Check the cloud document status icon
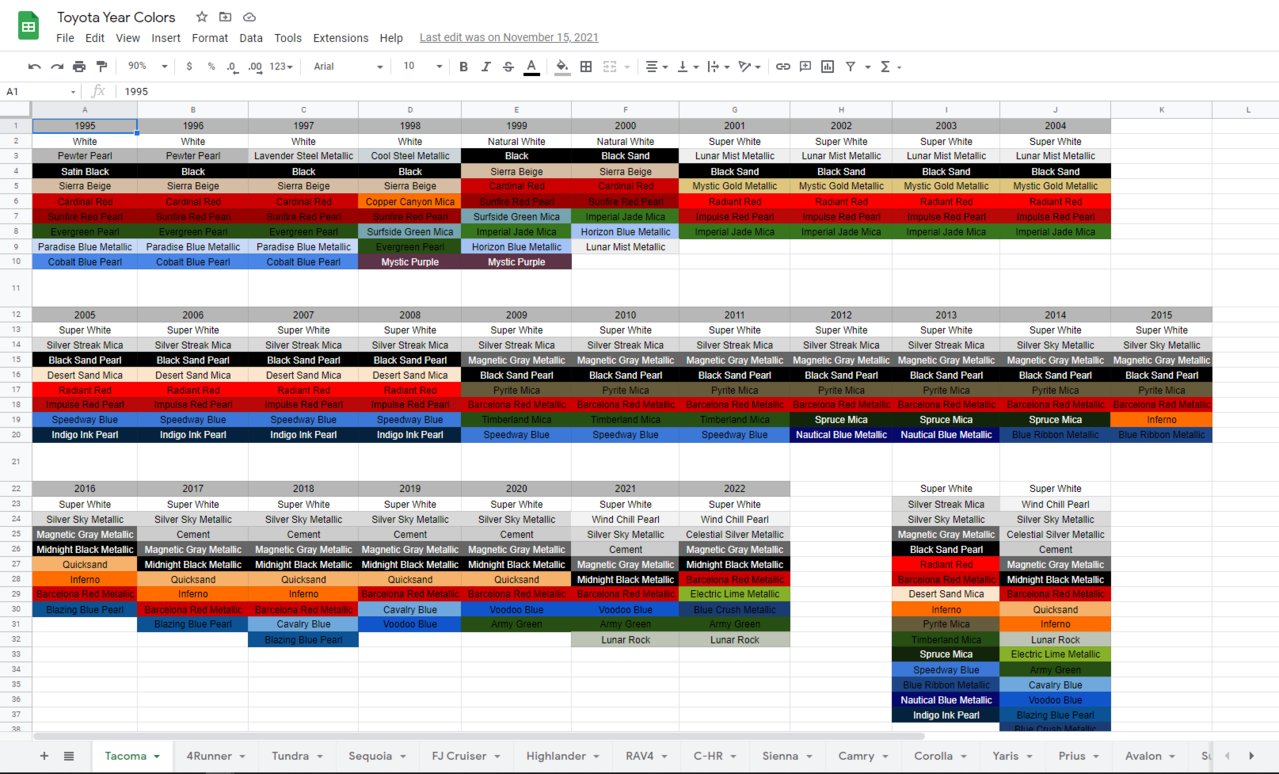 click(249, 17)
